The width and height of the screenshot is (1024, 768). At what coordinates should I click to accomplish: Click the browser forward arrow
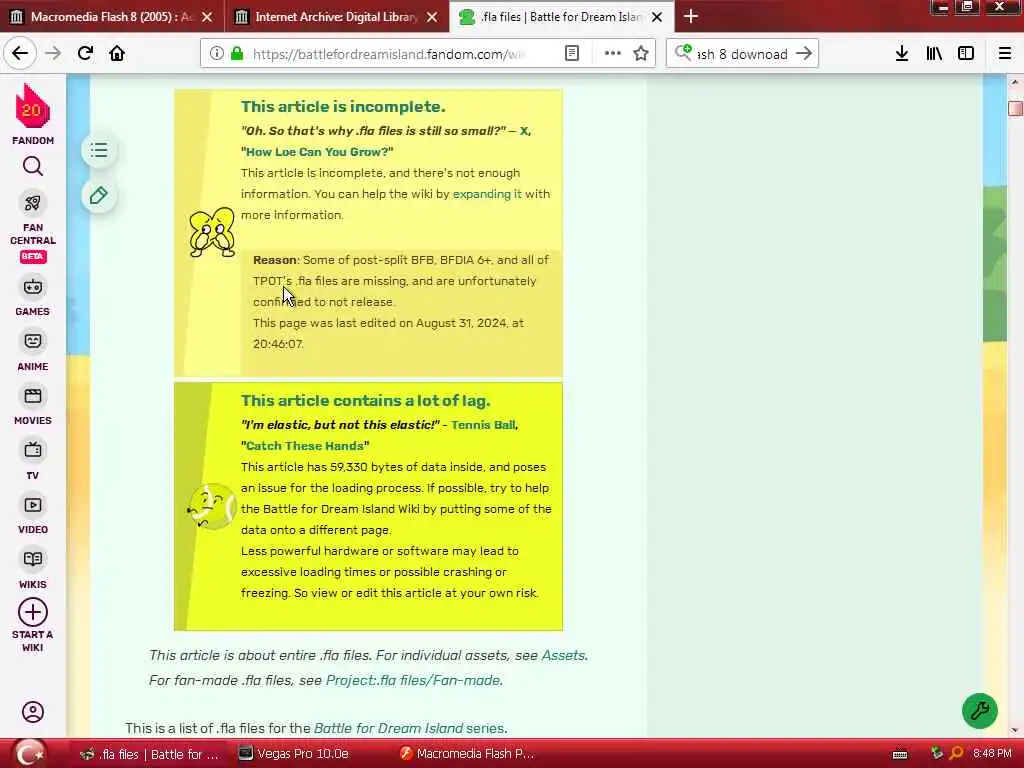[53, 54]
